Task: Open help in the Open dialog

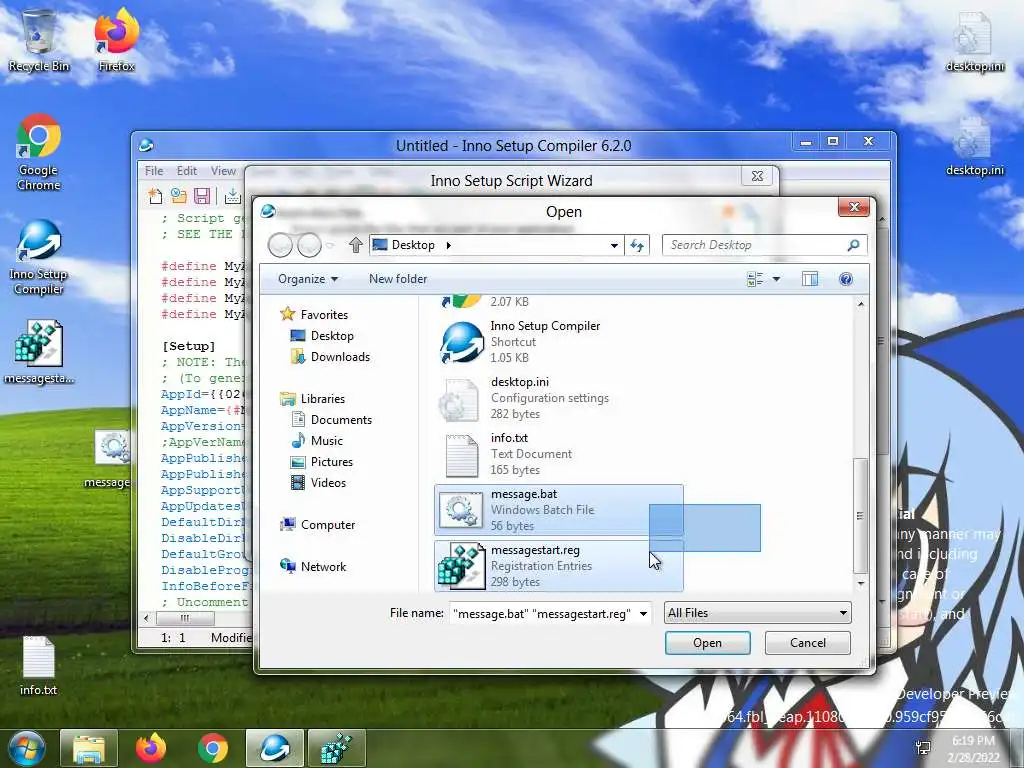Action: (846, 279)
